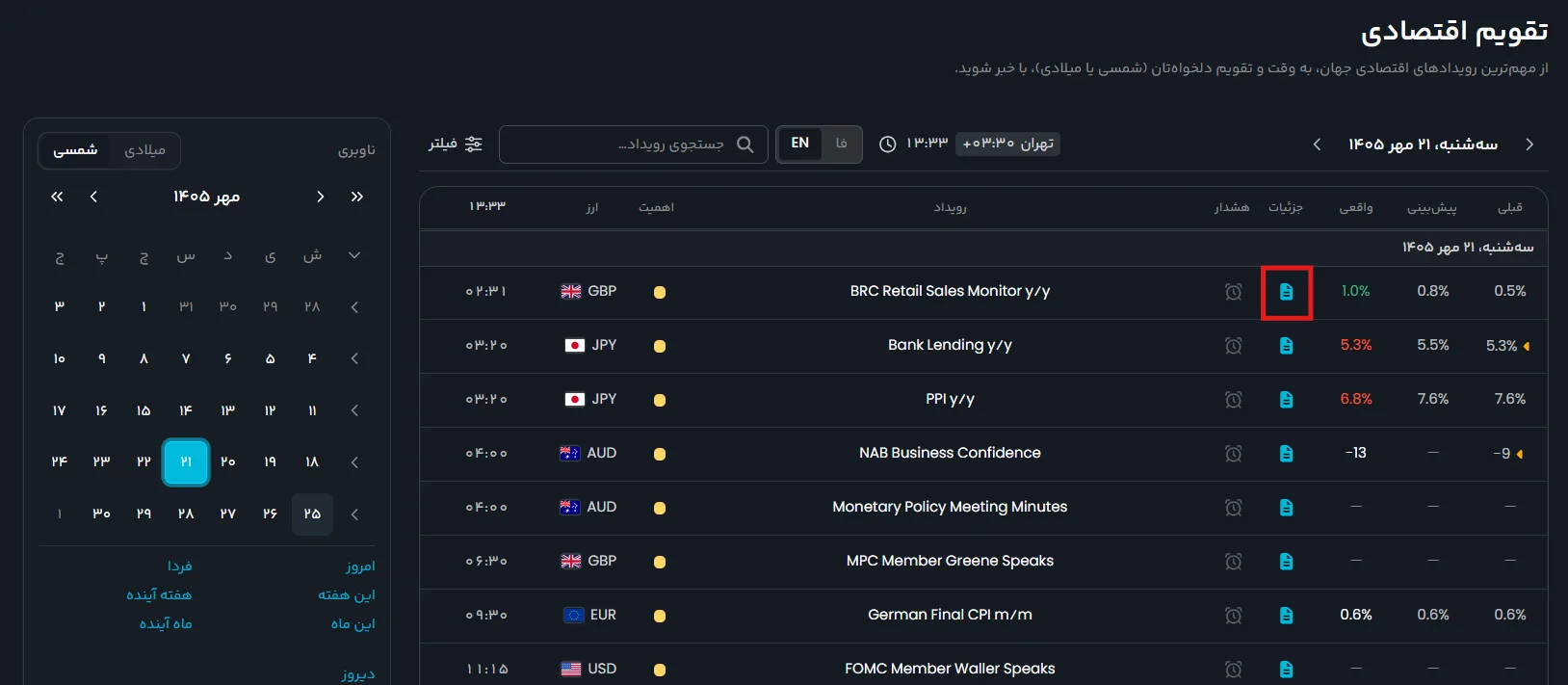The image size is (1568, 685).
Task: Select the ماه آینده quick link
Action: 166,624
